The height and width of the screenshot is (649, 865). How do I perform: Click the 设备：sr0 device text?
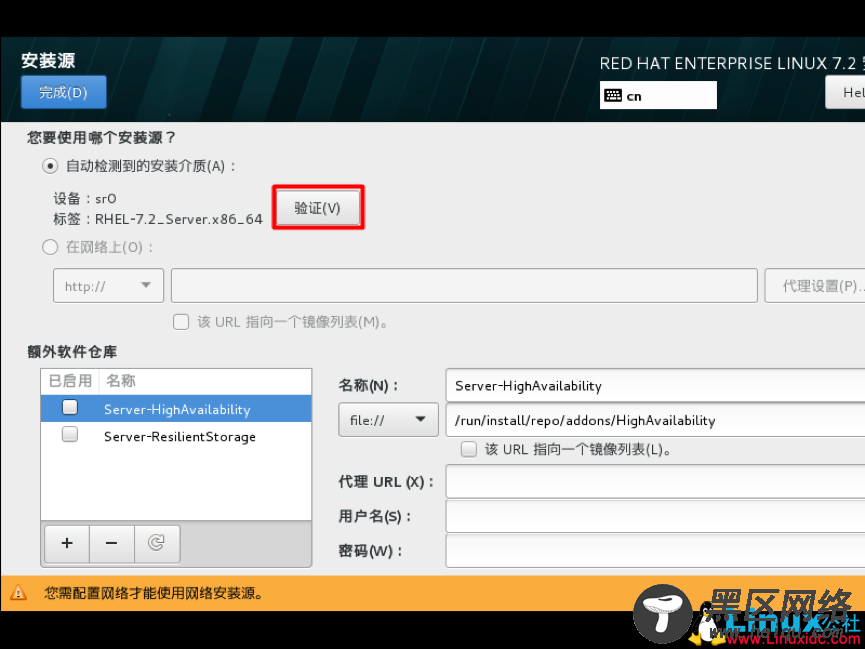85,199
